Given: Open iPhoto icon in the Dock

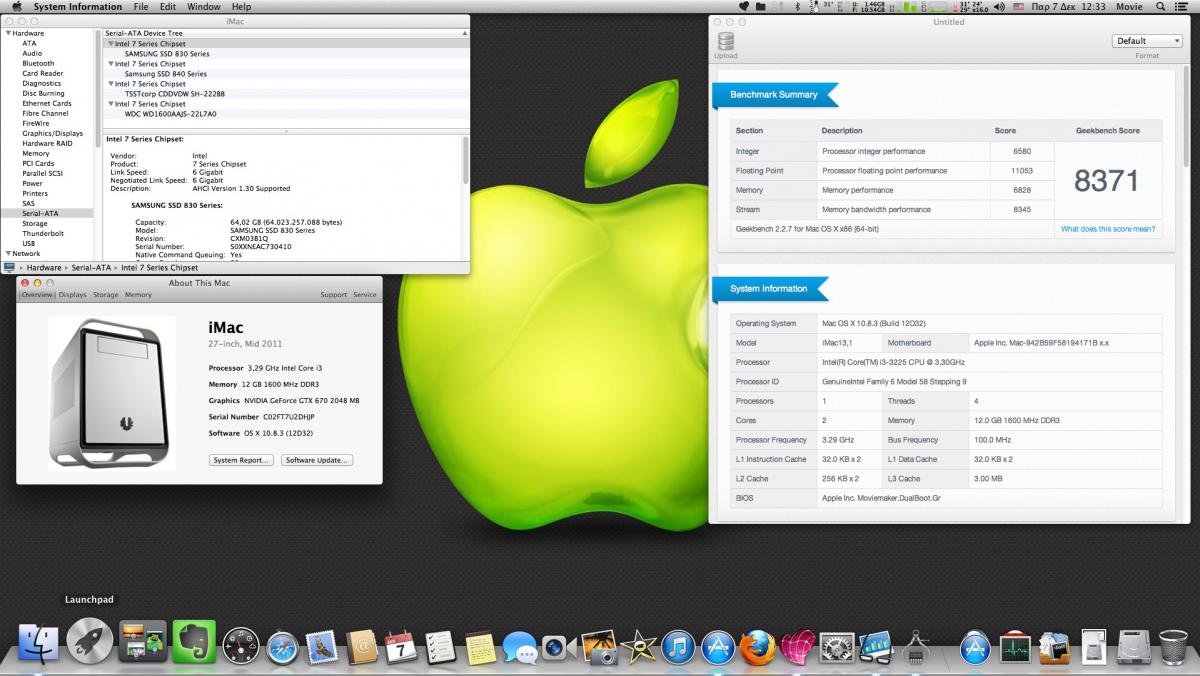Looking at the screenshot, I should click(x=598, y=647).
